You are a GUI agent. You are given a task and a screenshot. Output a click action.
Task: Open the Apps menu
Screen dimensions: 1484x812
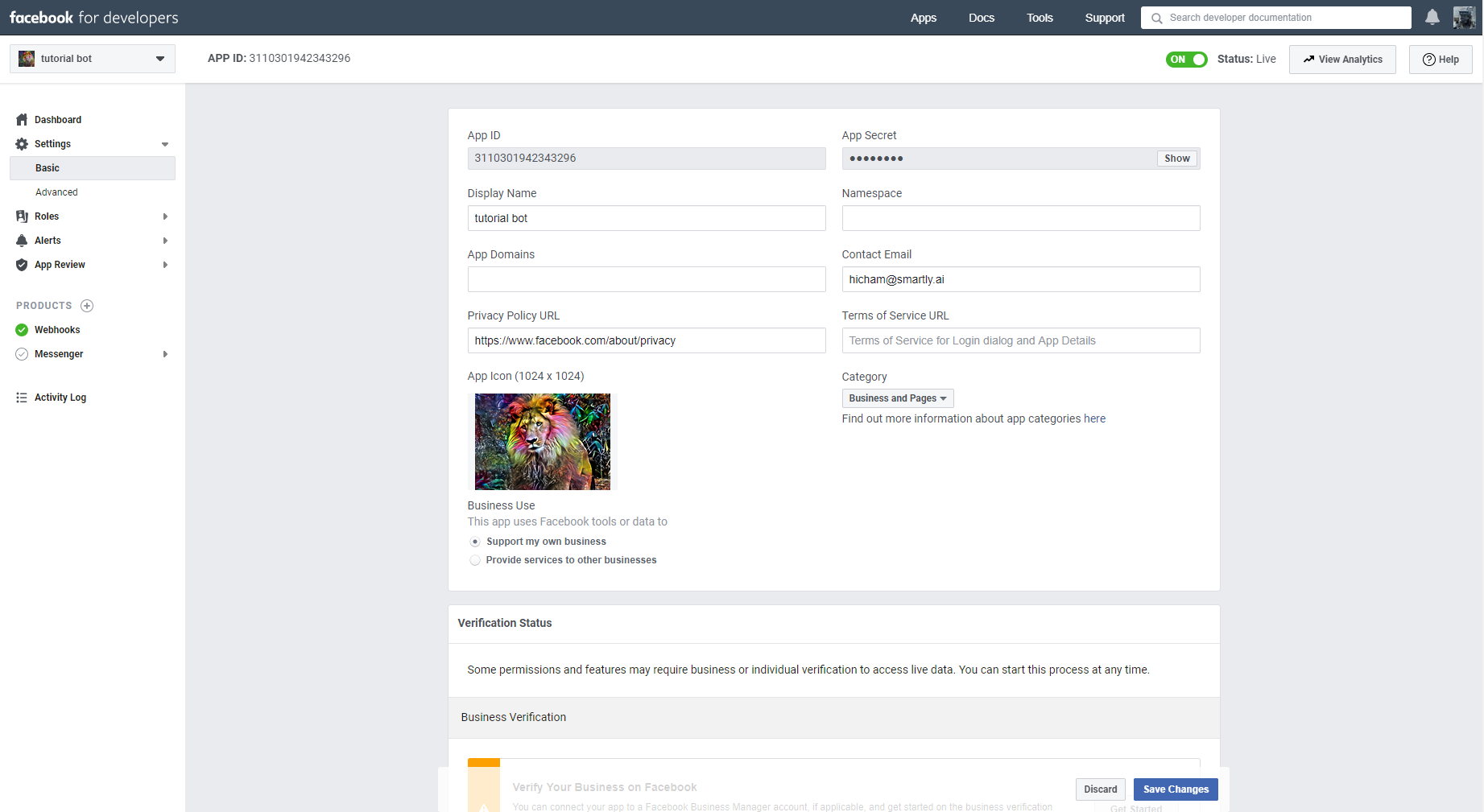(x=924, y=18)
